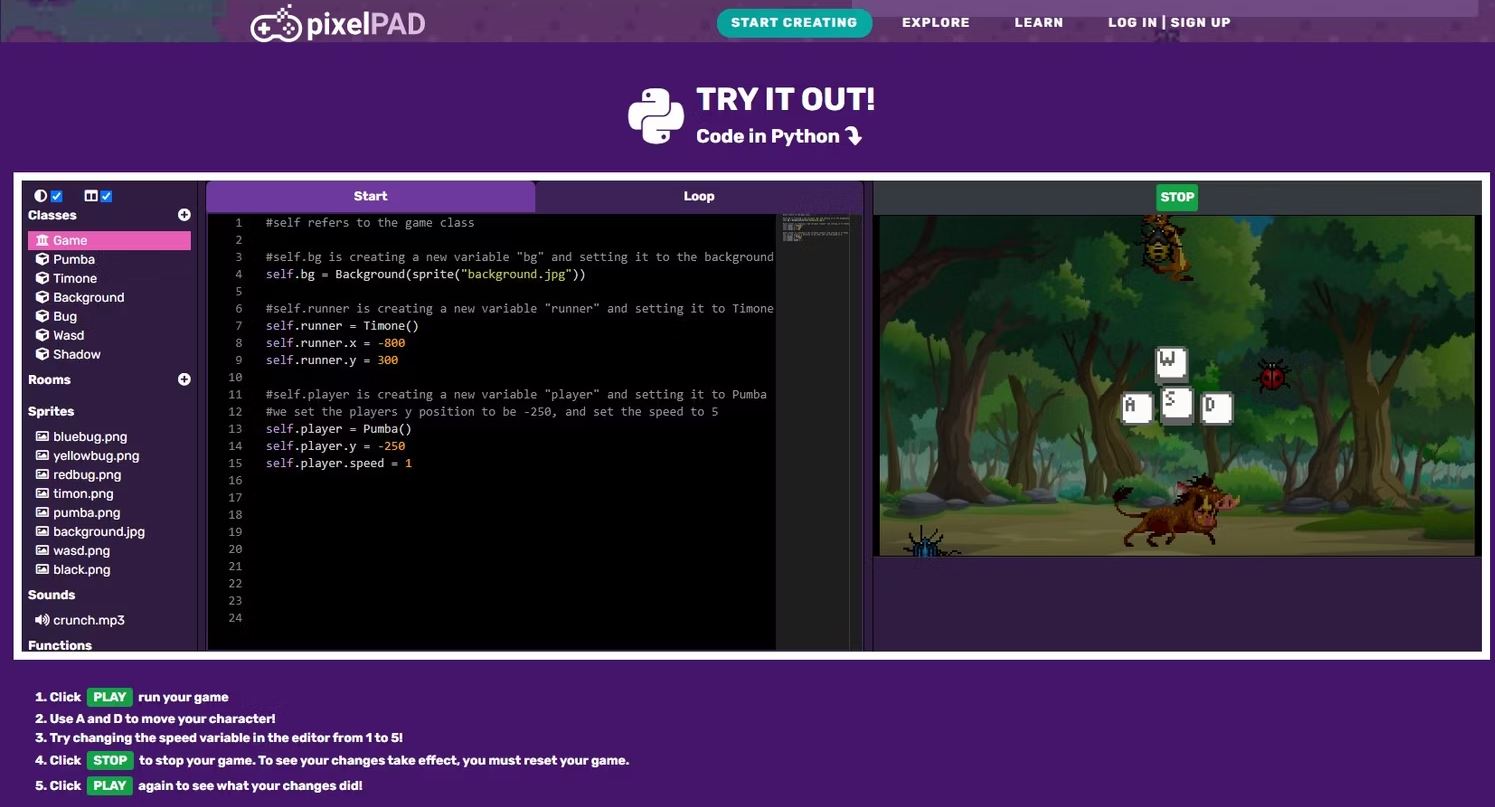Select the black.png sprite name
This screenshot has height=807, width=1495.
click(82, 569)
